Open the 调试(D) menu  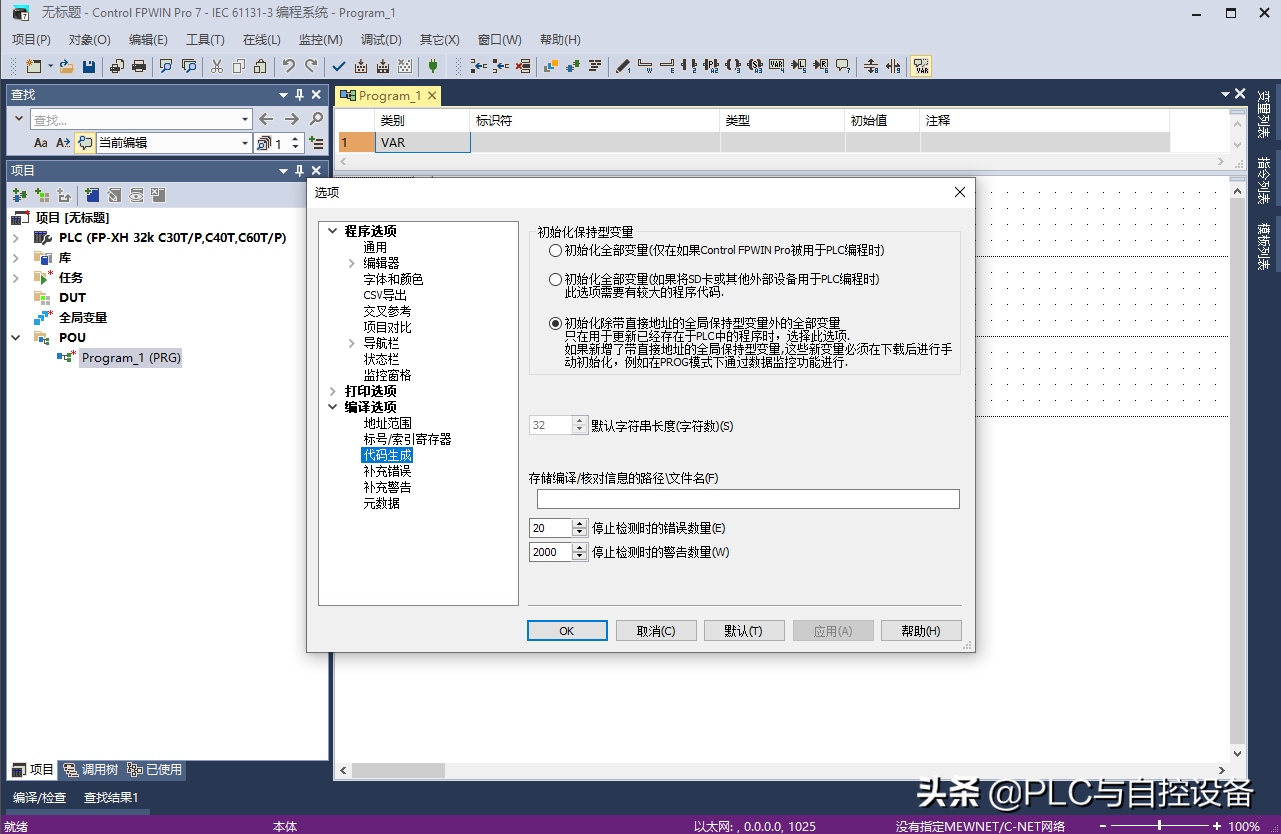[x=380, y=40]
